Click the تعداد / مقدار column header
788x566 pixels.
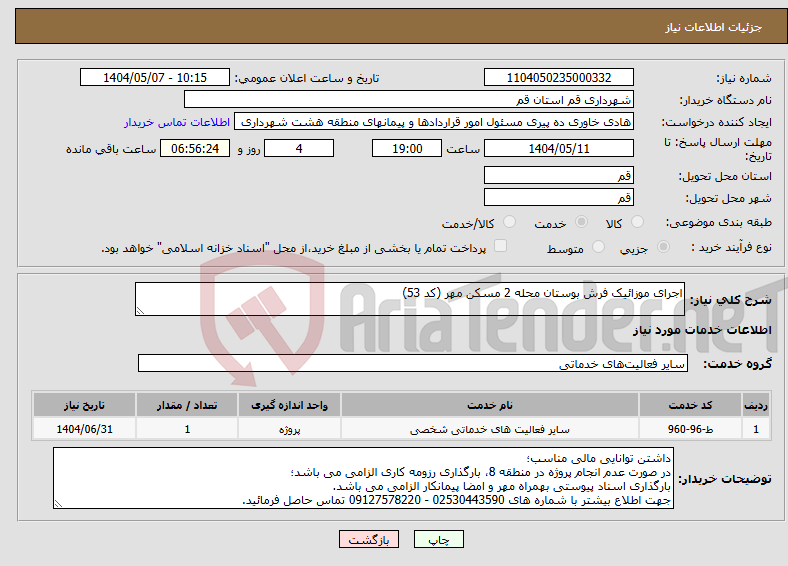point(187,405)
